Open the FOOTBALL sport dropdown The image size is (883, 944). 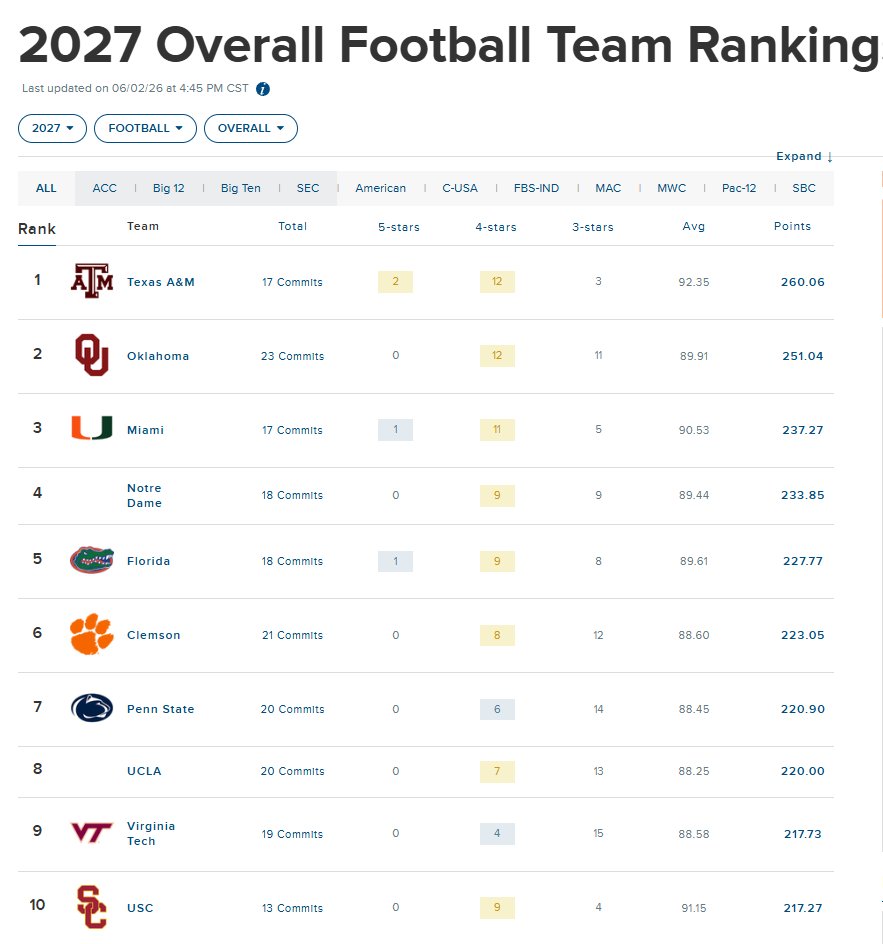tap(145, 128)
